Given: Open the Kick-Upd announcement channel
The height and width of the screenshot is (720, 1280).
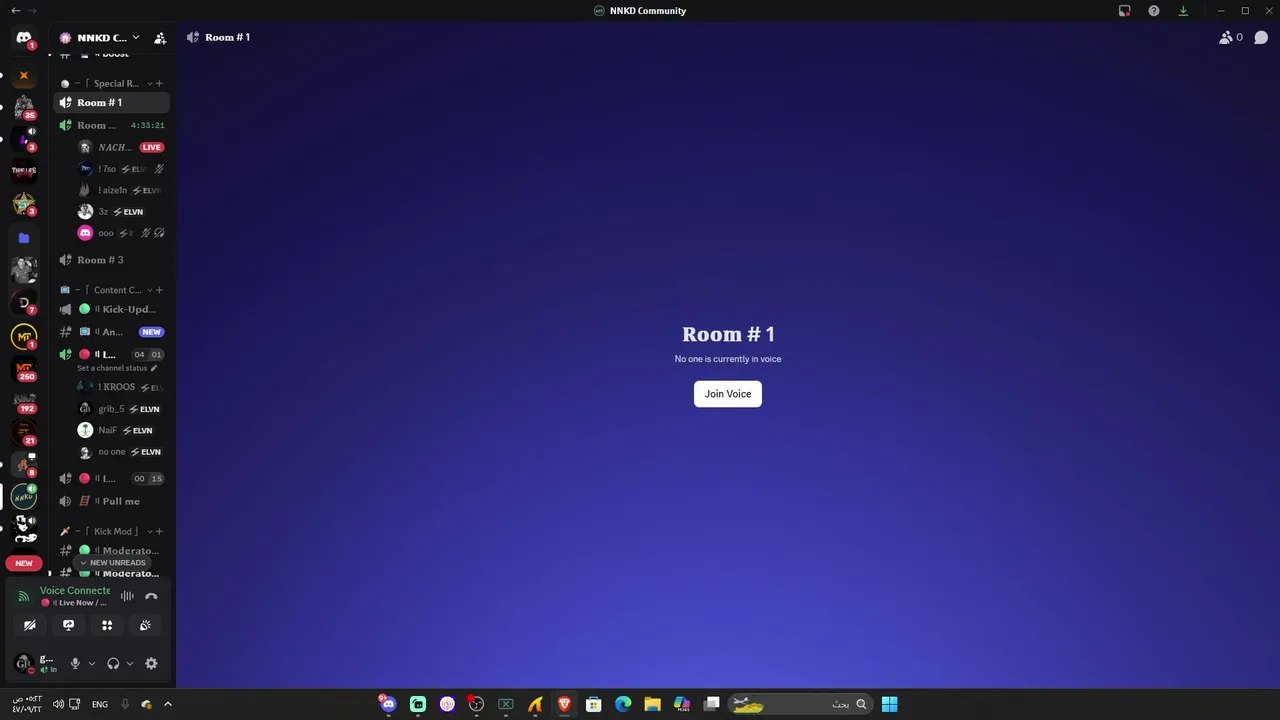Looking at the screenshot, I should tap(111, 309).
